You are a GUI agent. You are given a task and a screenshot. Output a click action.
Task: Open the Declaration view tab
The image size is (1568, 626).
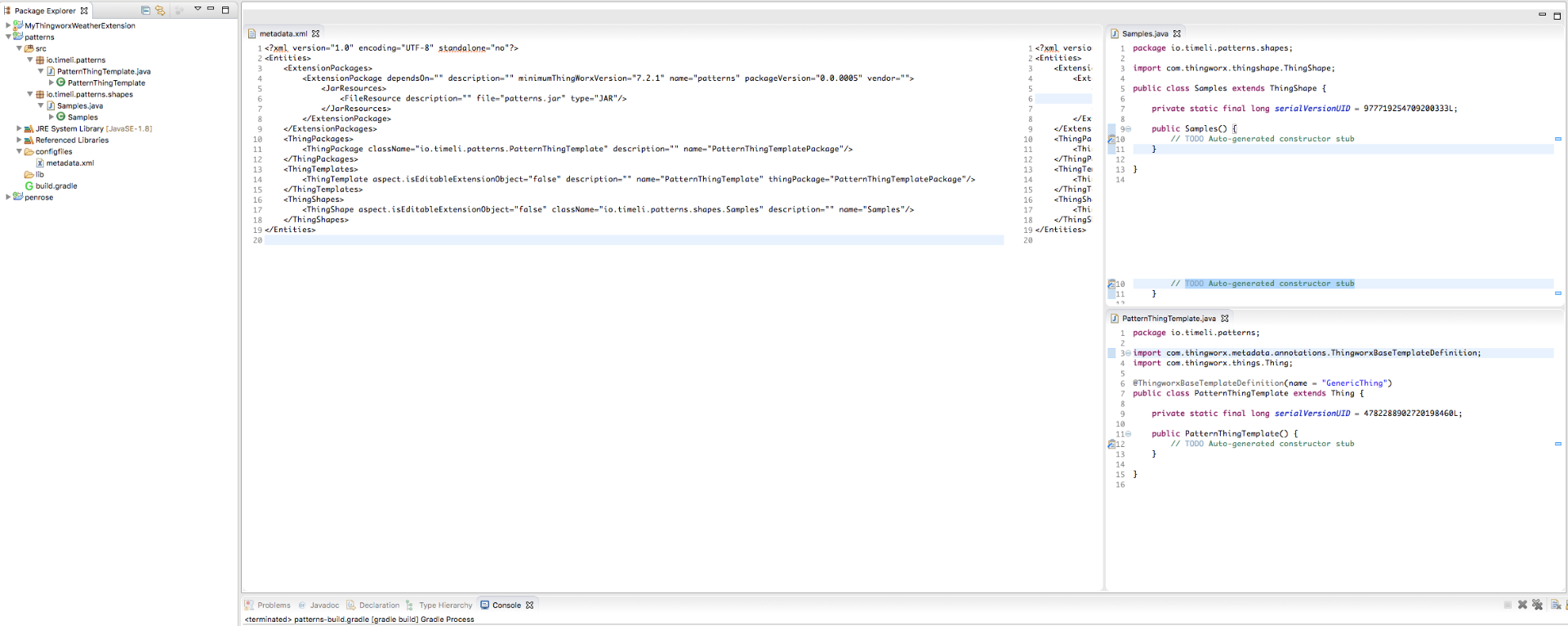(373, 606)
